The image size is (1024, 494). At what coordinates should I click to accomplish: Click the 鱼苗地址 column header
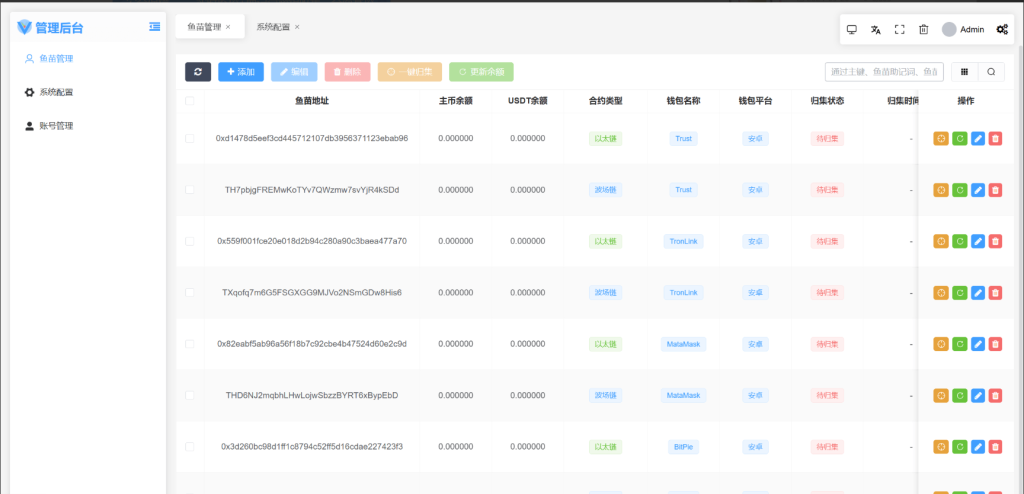(x=312, y=101)
